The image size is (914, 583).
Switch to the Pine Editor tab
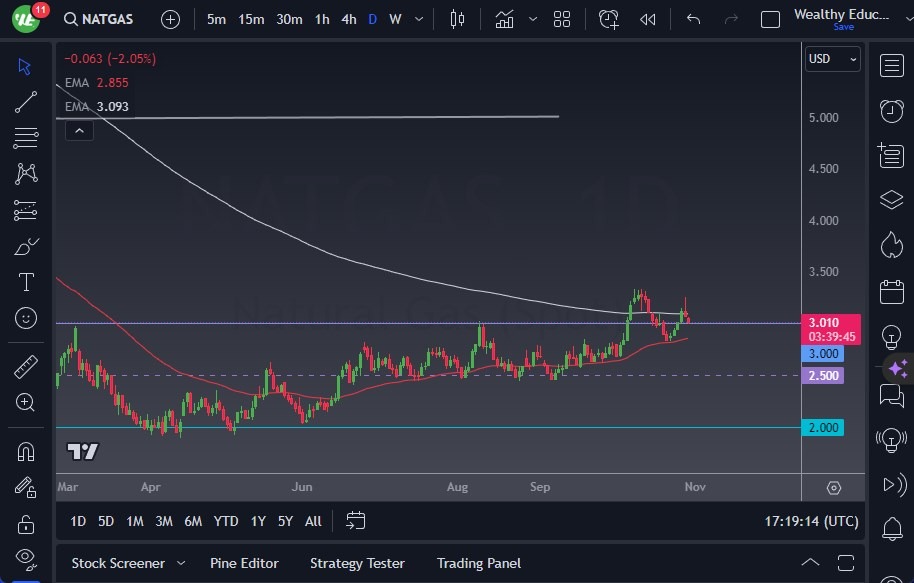tap(244, 563)
